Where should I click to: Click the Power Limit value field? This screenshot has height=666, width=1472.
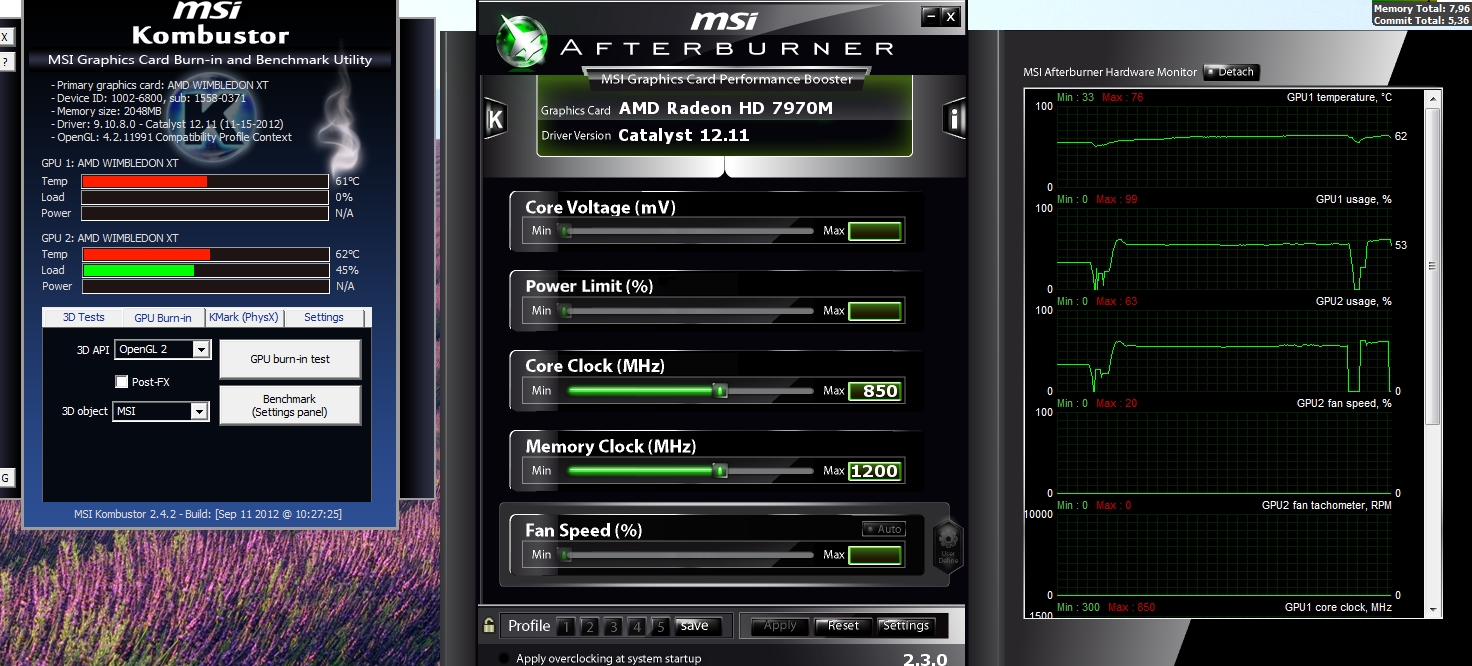pos(875,311)
